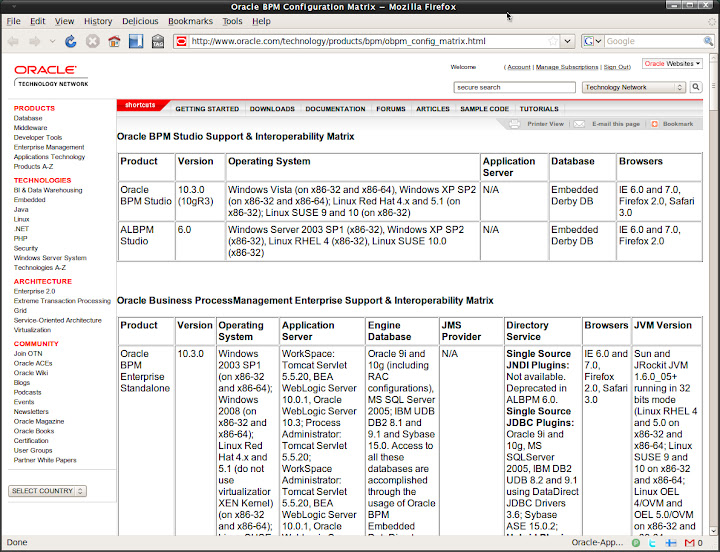The width and height of the screenshot is (720, 552).
Task: Go back with the back arrow button
Action: pyautogui.click(x=13, y=41)
